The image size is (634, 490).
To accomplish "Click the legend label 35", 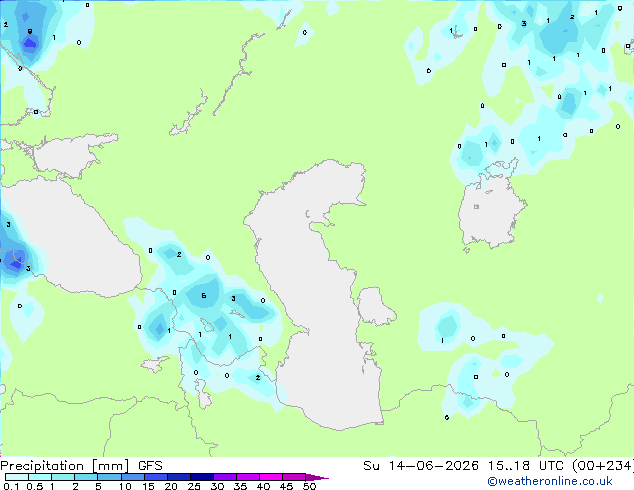I will pos(240,486).
